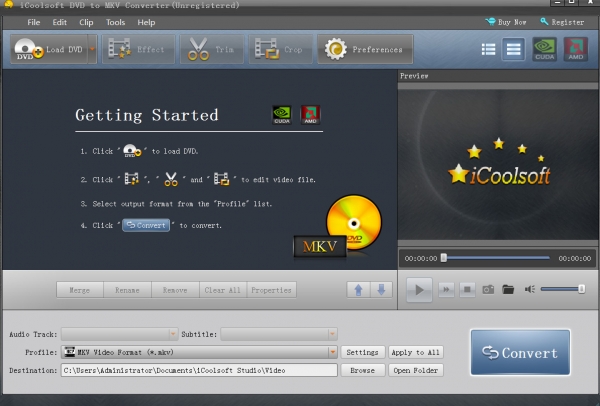Open the Audio Track dropdown
600x406 pixels.
pyautogui.click(x=119, y=334)
